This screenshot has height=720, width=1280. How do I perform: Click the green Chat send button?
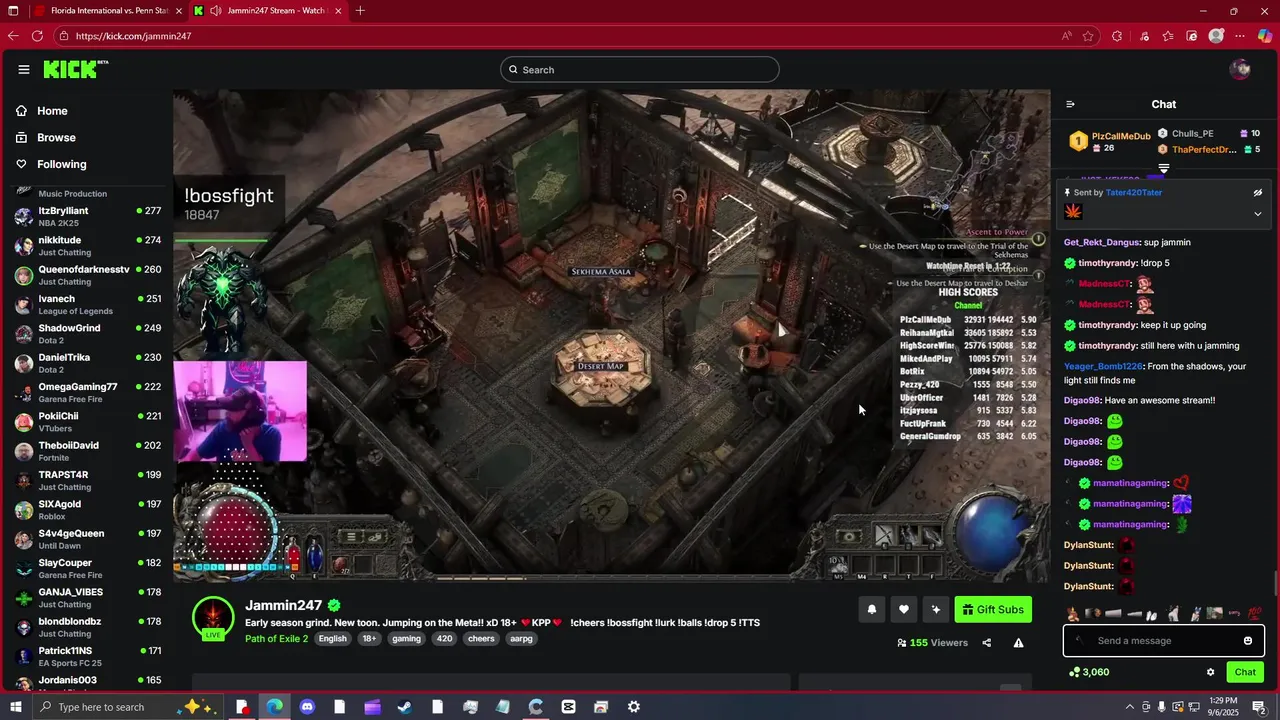tap(1245, 672)
